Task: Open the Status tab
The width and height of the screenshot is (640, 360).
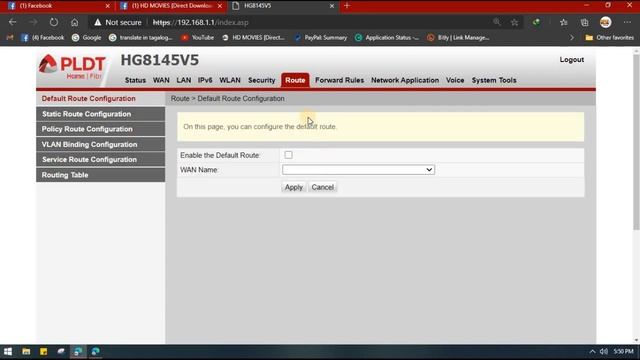Action: point(135,80)
